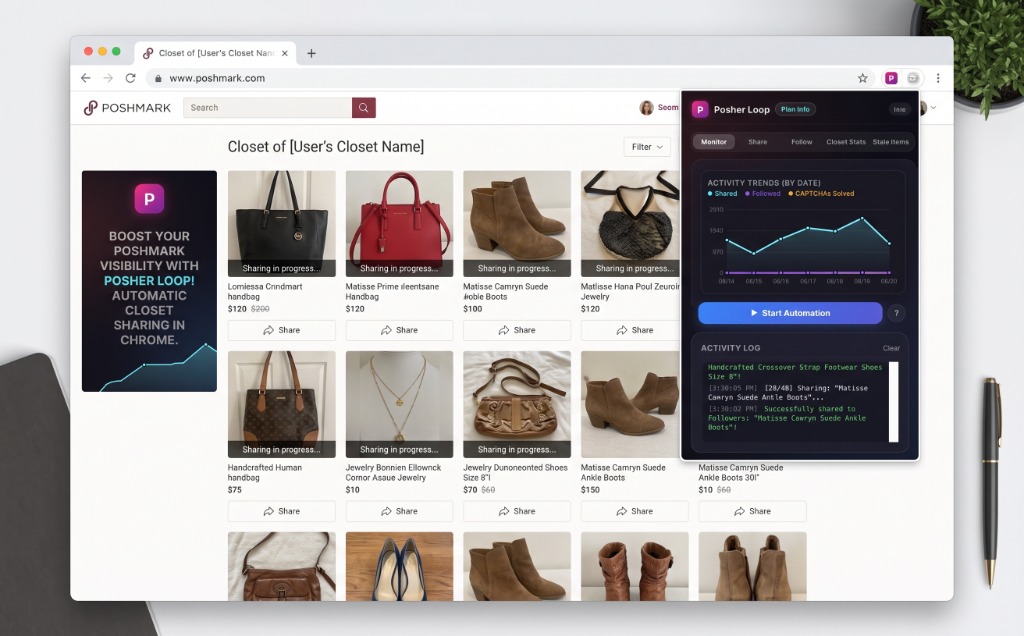Click the Start Automation button

coord(790,313)
